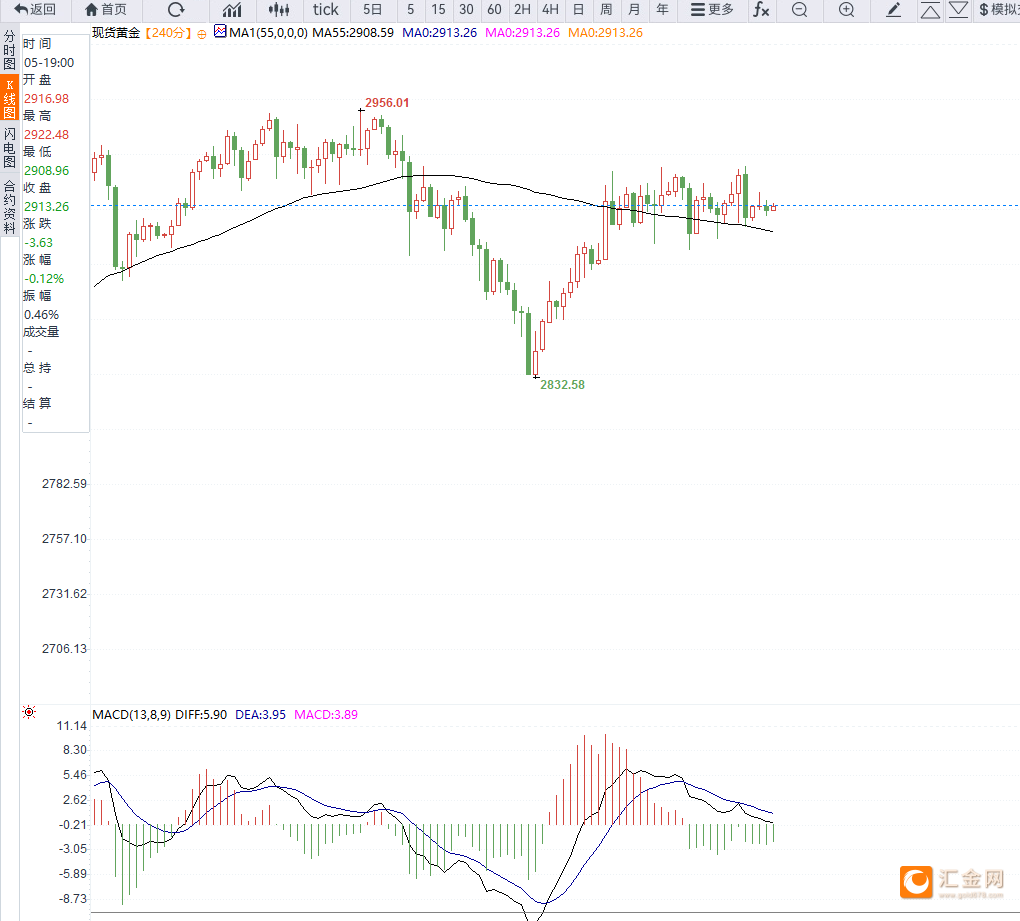1020x921 pixels.
Task: Select the 2H timeframe
Action: 522,9
